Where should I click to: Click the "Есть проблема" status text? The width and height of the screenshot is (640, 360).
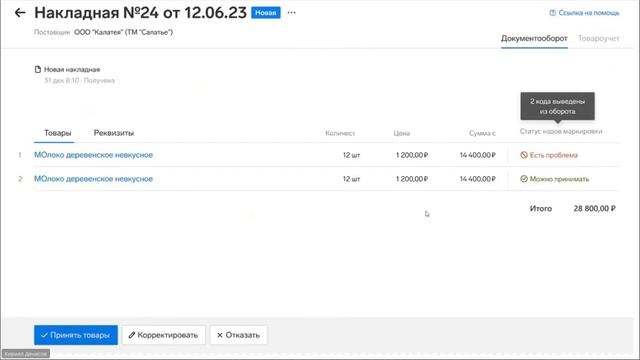(553, 155)
